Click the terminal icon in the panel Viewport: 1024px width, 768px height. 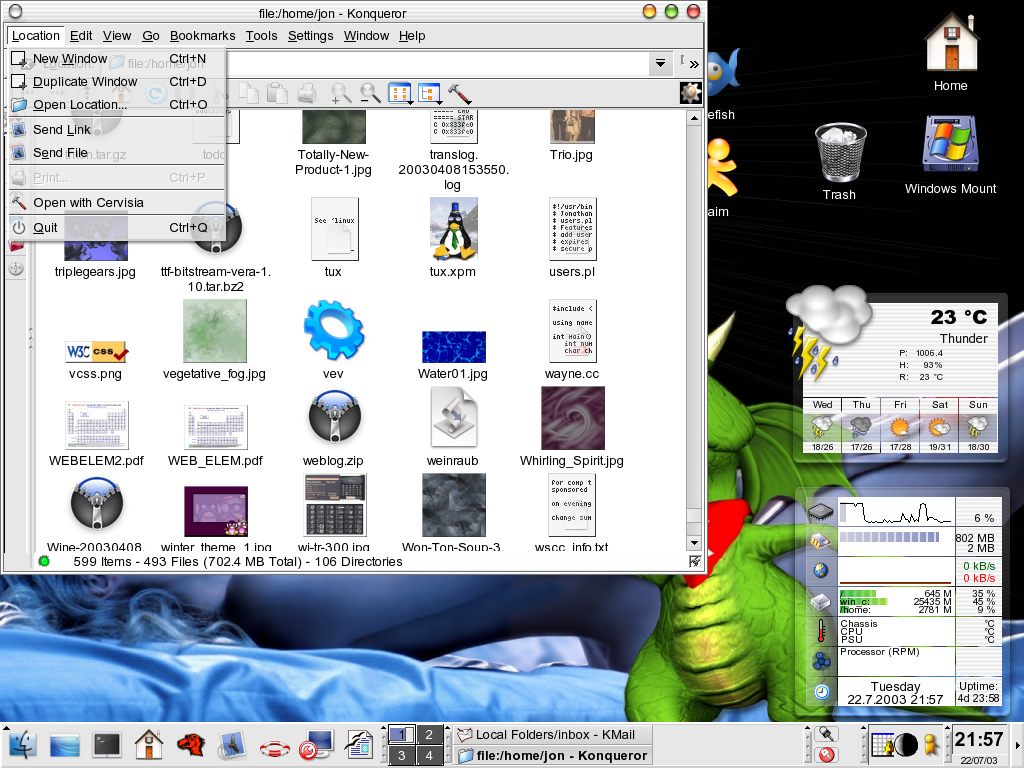(106, 744)
